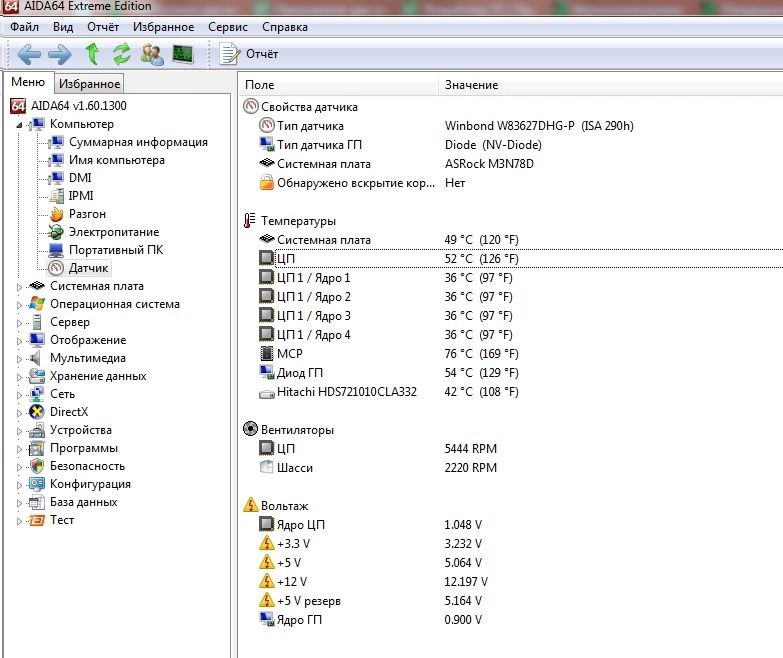The image size is (783, 658).
Task: Click the База данных icon
Action: [x=36, y=502]
